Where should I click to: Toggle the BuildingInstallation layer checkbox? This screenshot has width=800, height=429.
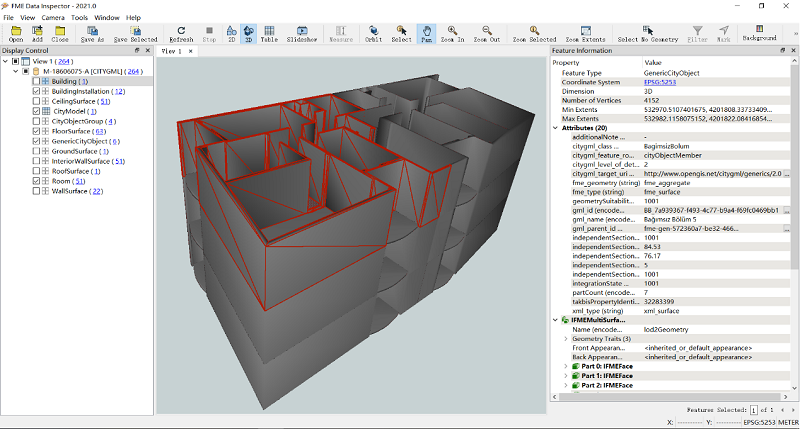tap(36, 91)
